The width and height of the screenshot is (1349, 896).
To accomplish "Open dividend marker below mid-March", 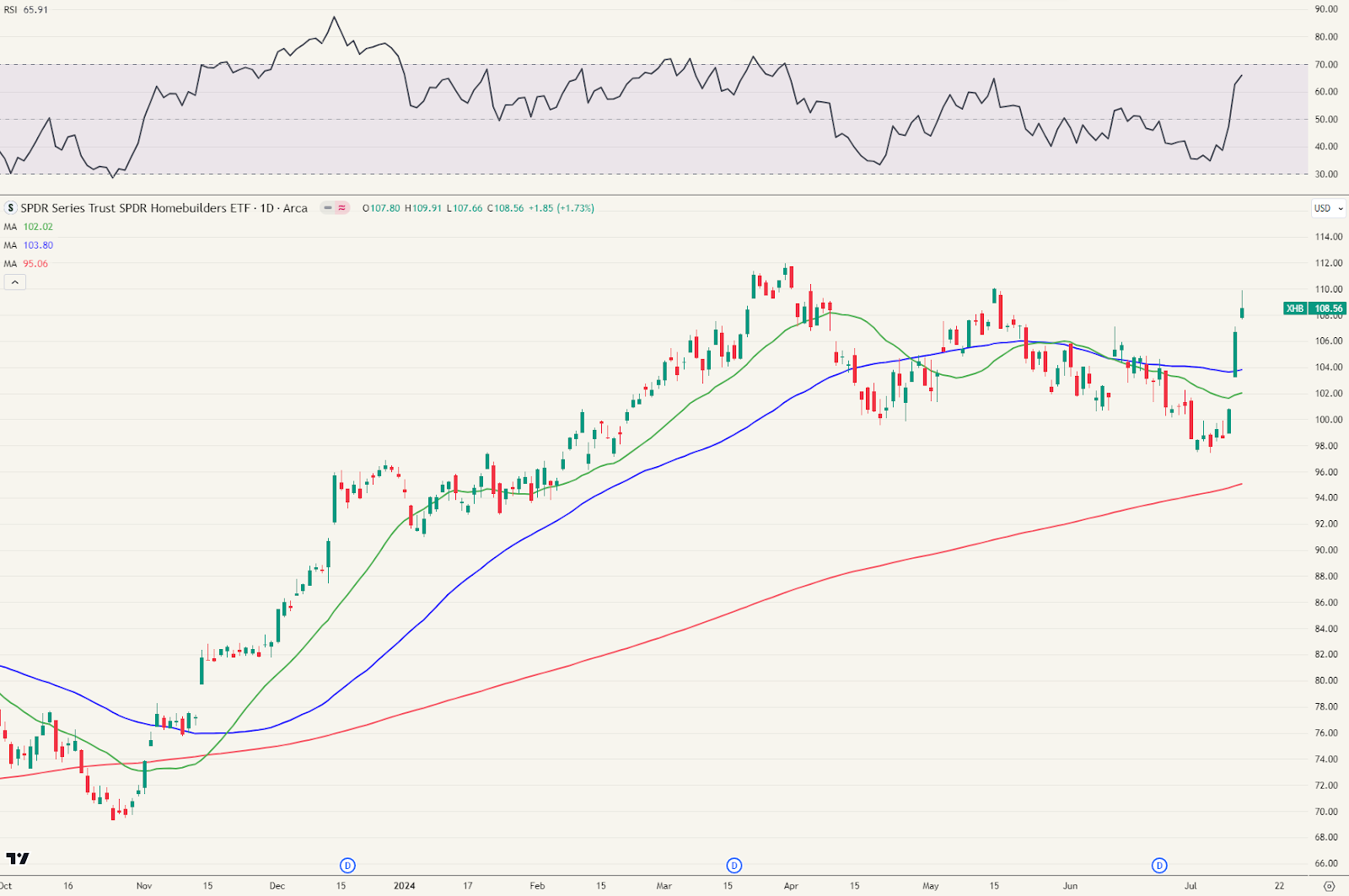I will (x=734, y=866).
